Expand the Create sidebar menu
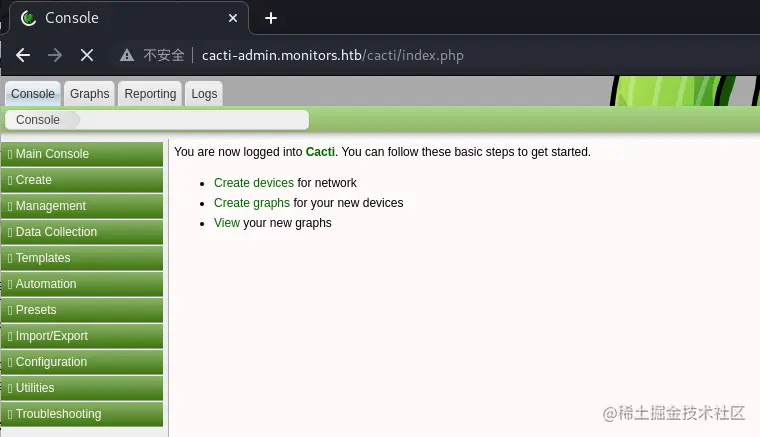 pos(82,180)
